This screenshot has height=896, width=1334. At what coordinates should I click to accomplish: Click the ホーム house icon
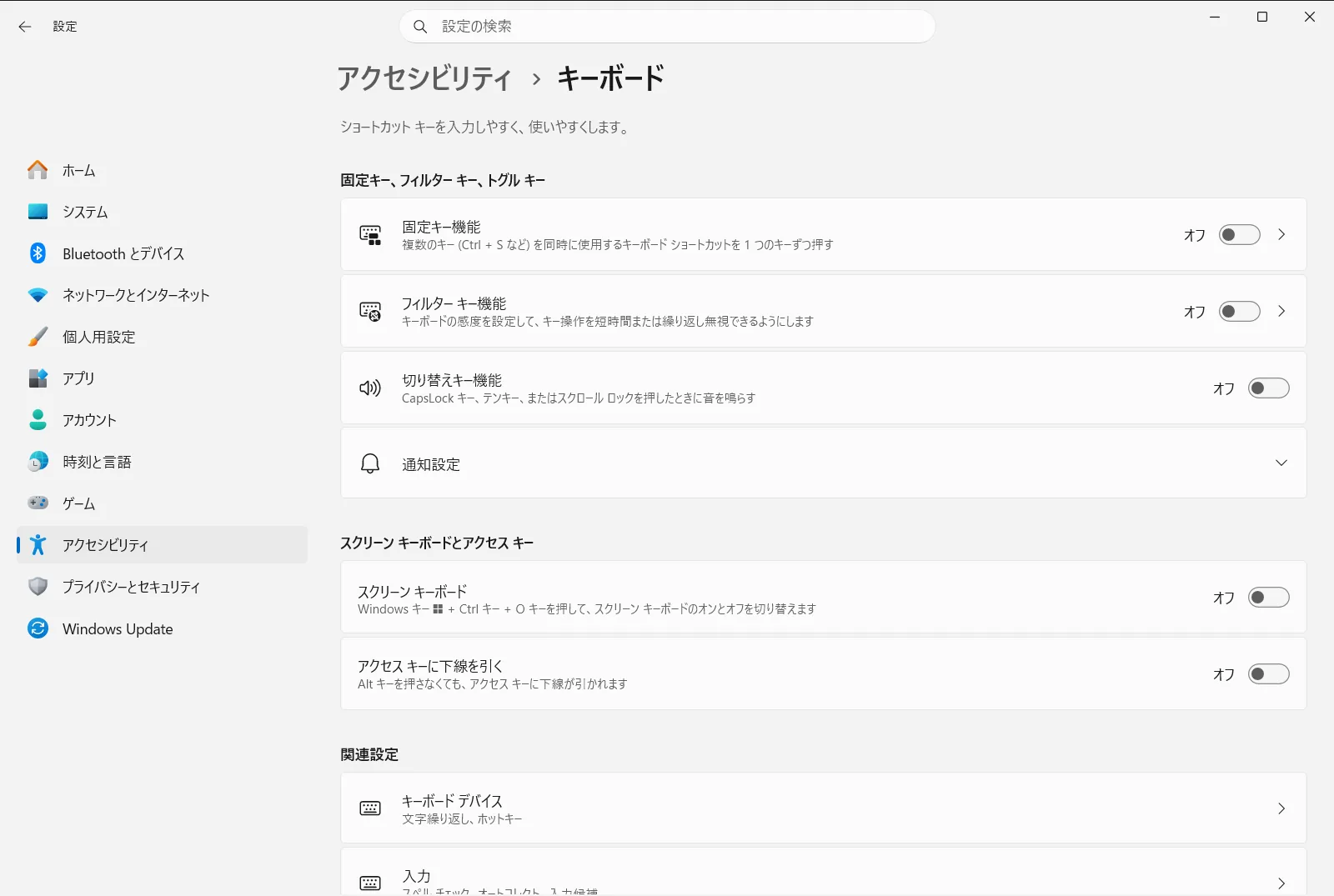pyautogui.click(x=38, y=170)
